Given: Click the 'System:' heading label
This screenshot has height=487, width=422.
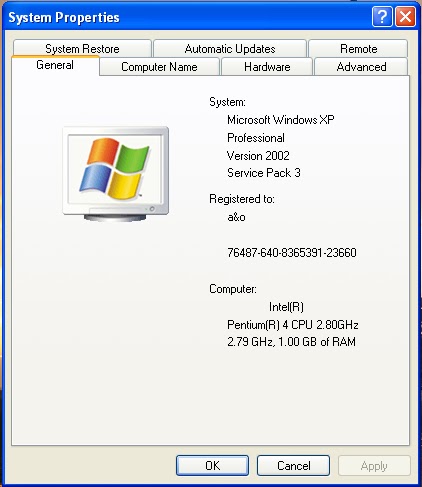Looking at the screenshot, I should pos(227,102).
